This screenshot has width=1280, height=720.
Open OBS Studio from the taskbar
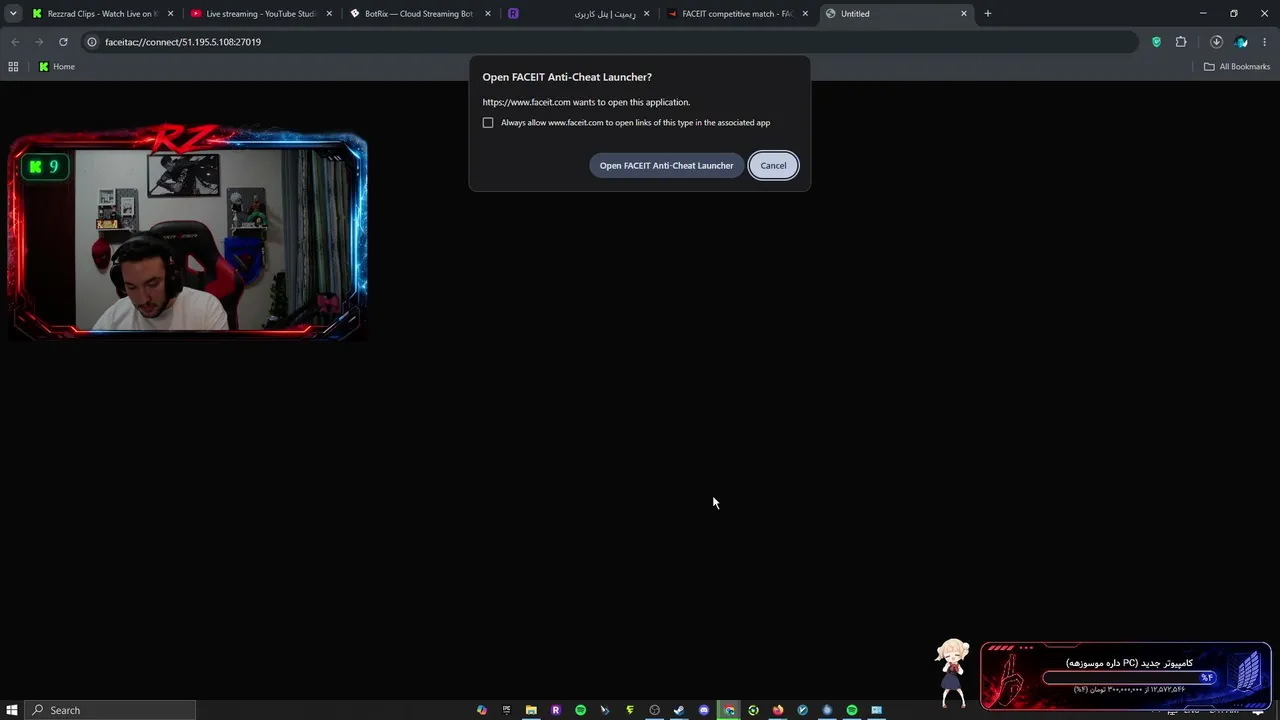click(x=655, y=710)
